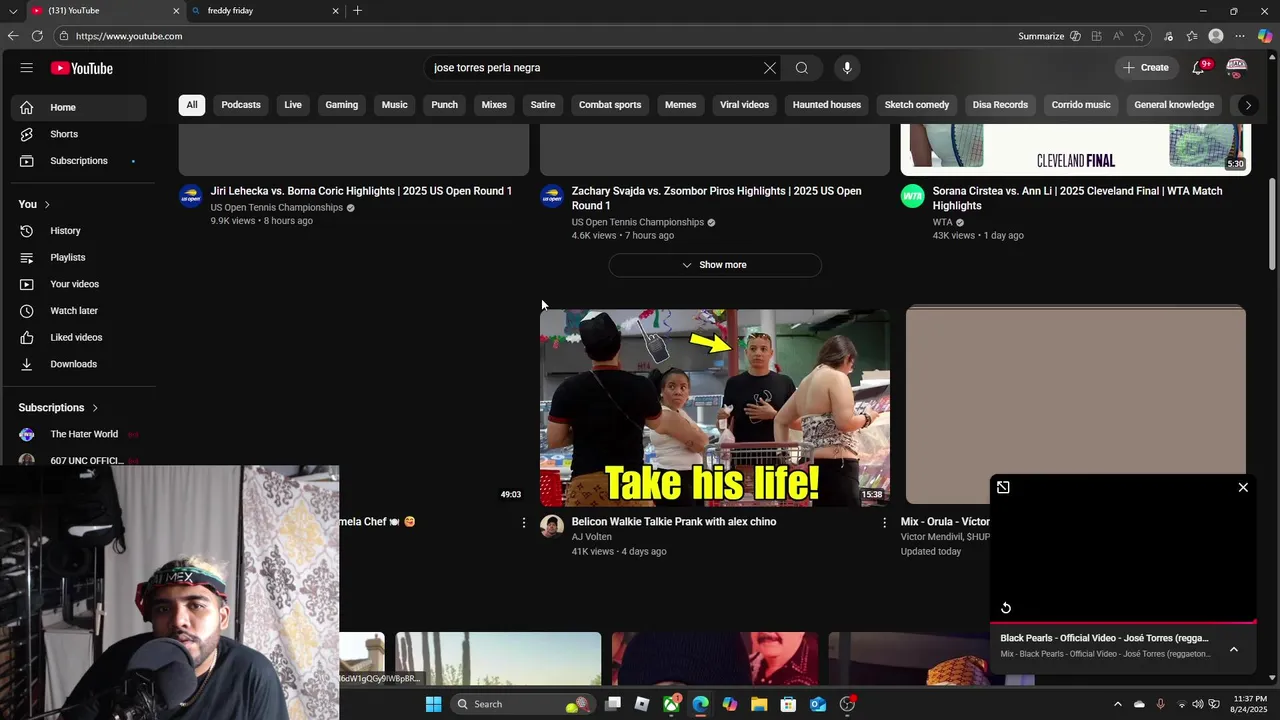Expand tennis shelf with Show more

pos(715,265)
